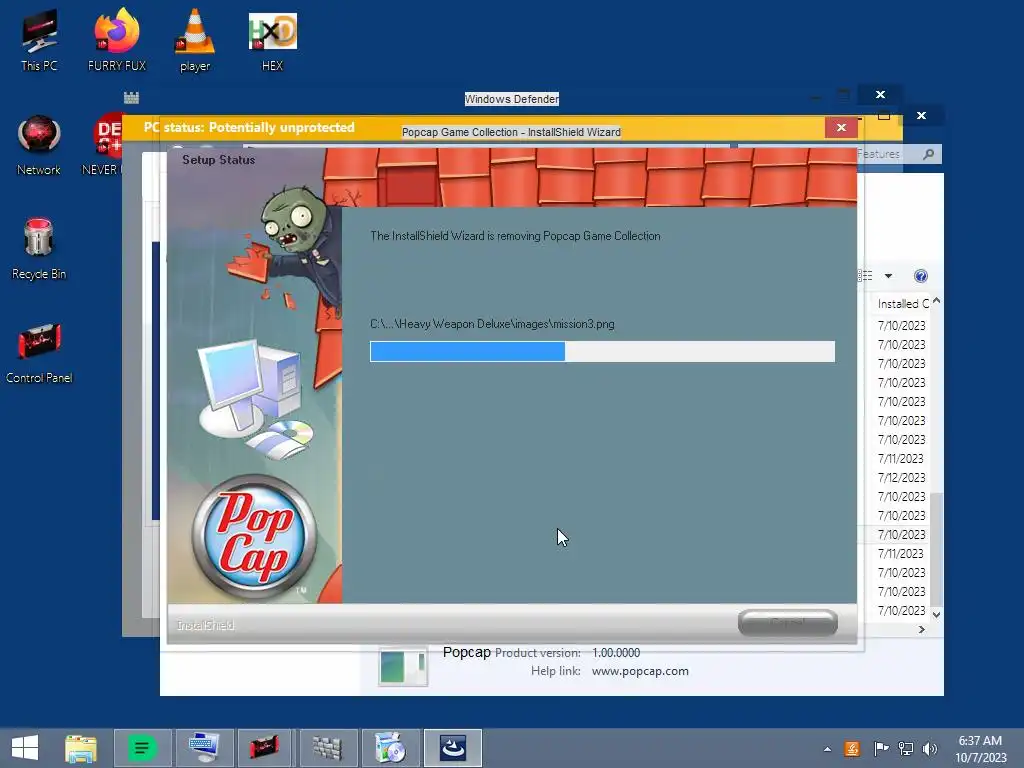
Task: Open the Network desktop icon
Action: 39,145
